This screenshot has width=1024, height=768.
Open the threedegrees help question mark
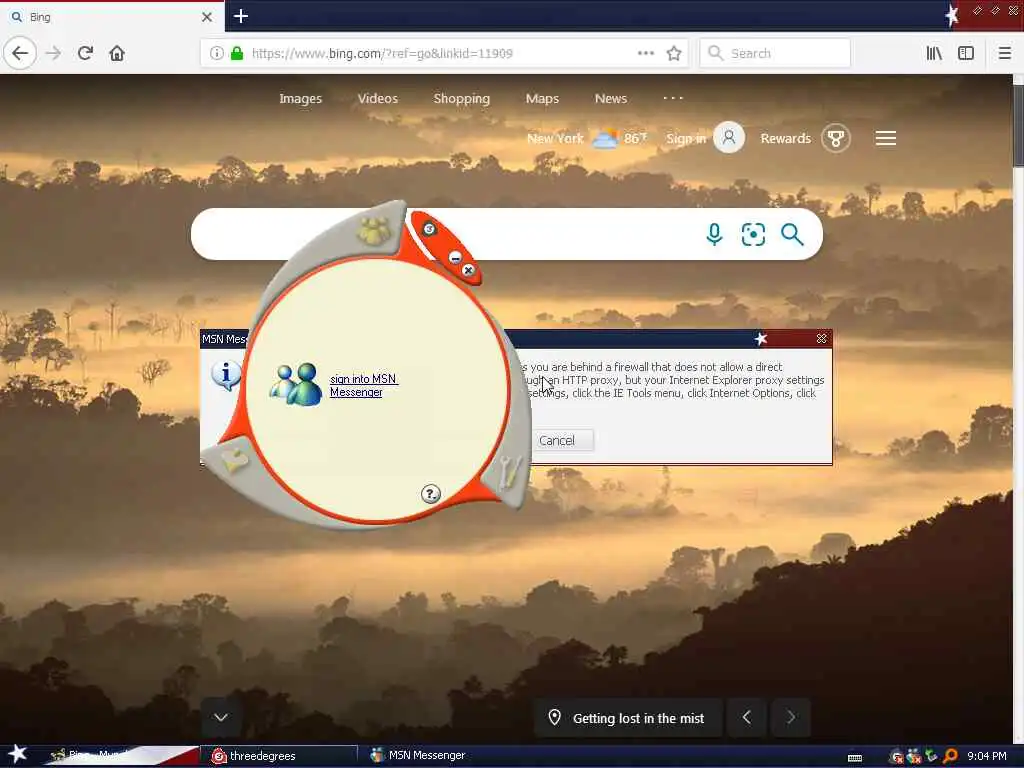430,494
